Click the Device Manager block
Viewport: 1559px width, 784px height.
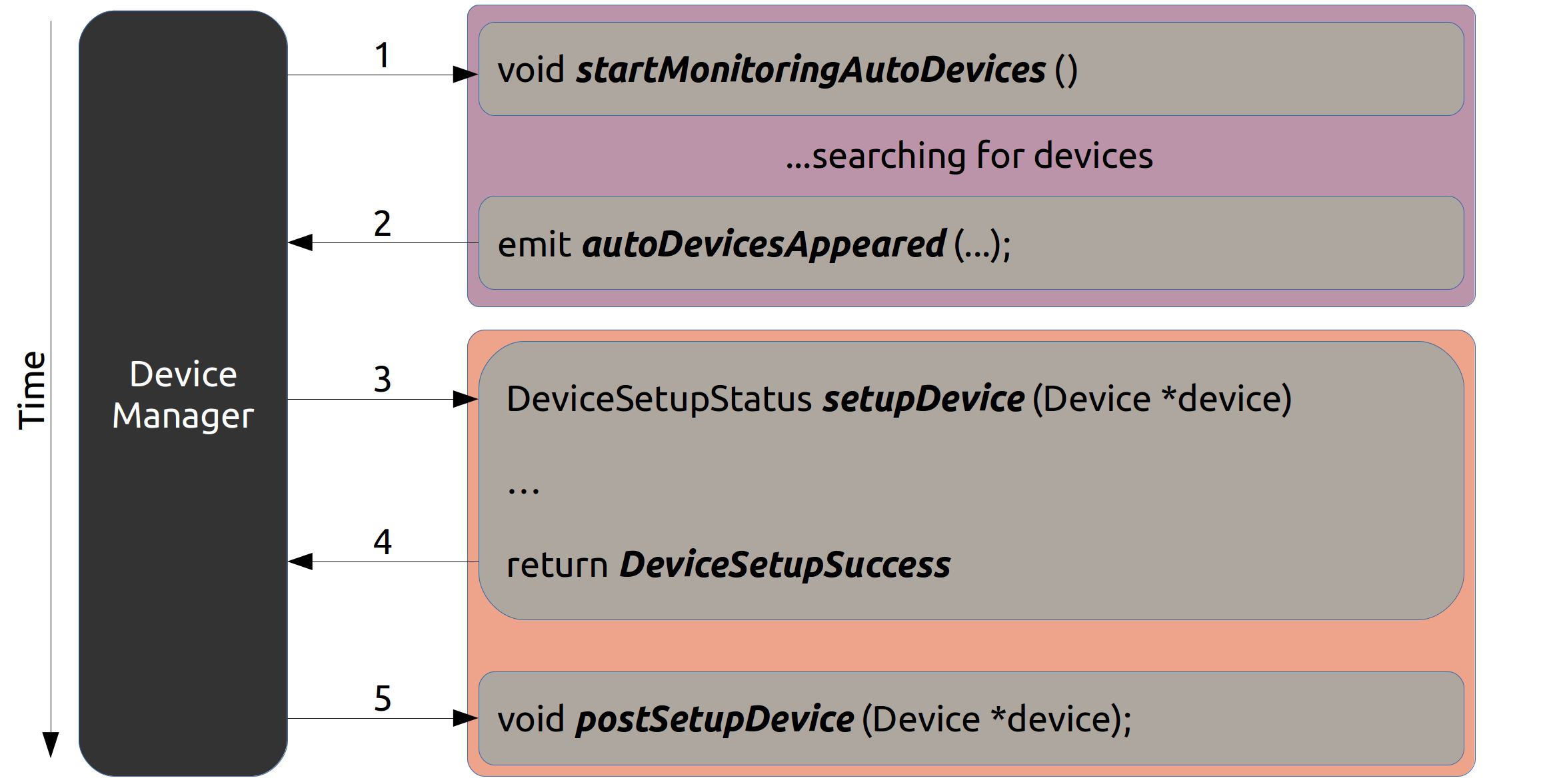click(183, 393)
